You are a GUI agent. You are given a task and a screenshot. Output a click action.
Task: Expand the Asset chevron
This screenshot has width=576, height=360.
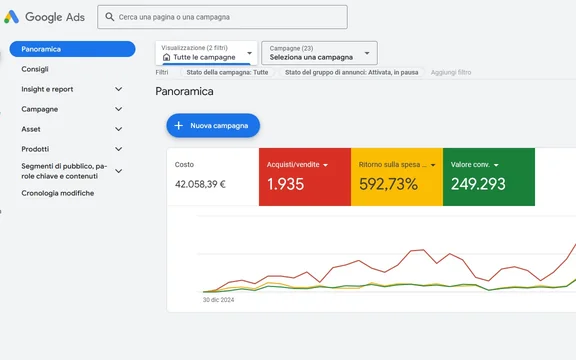pos(118,129)
